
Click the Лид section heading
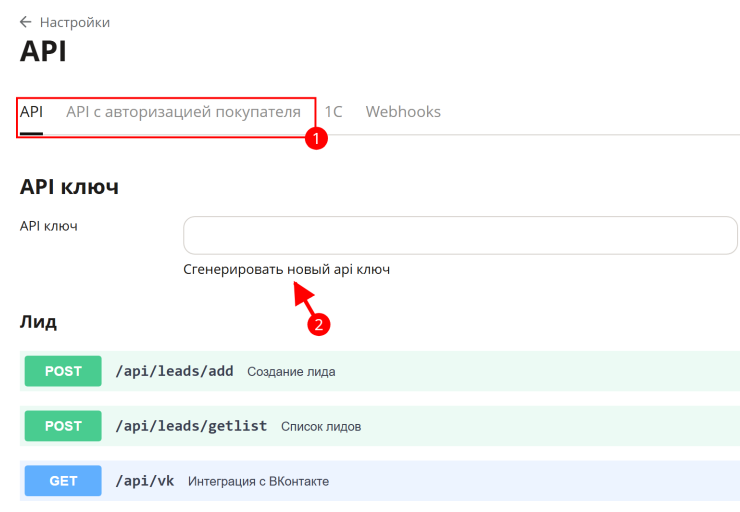38,322
